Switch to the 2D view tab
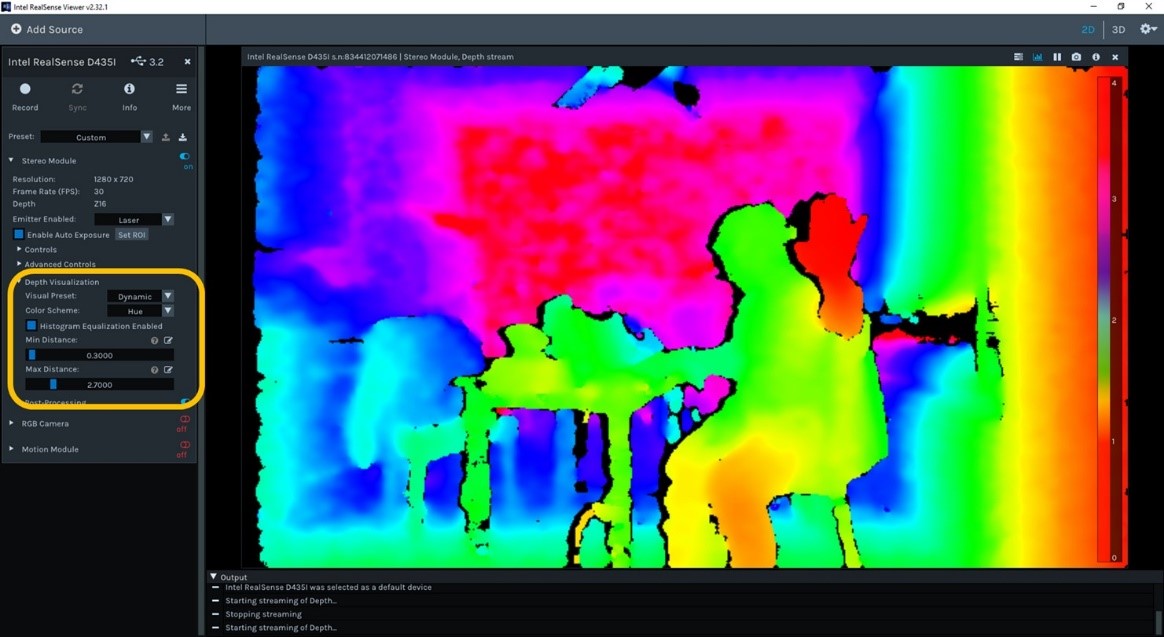 [1088, 30]
